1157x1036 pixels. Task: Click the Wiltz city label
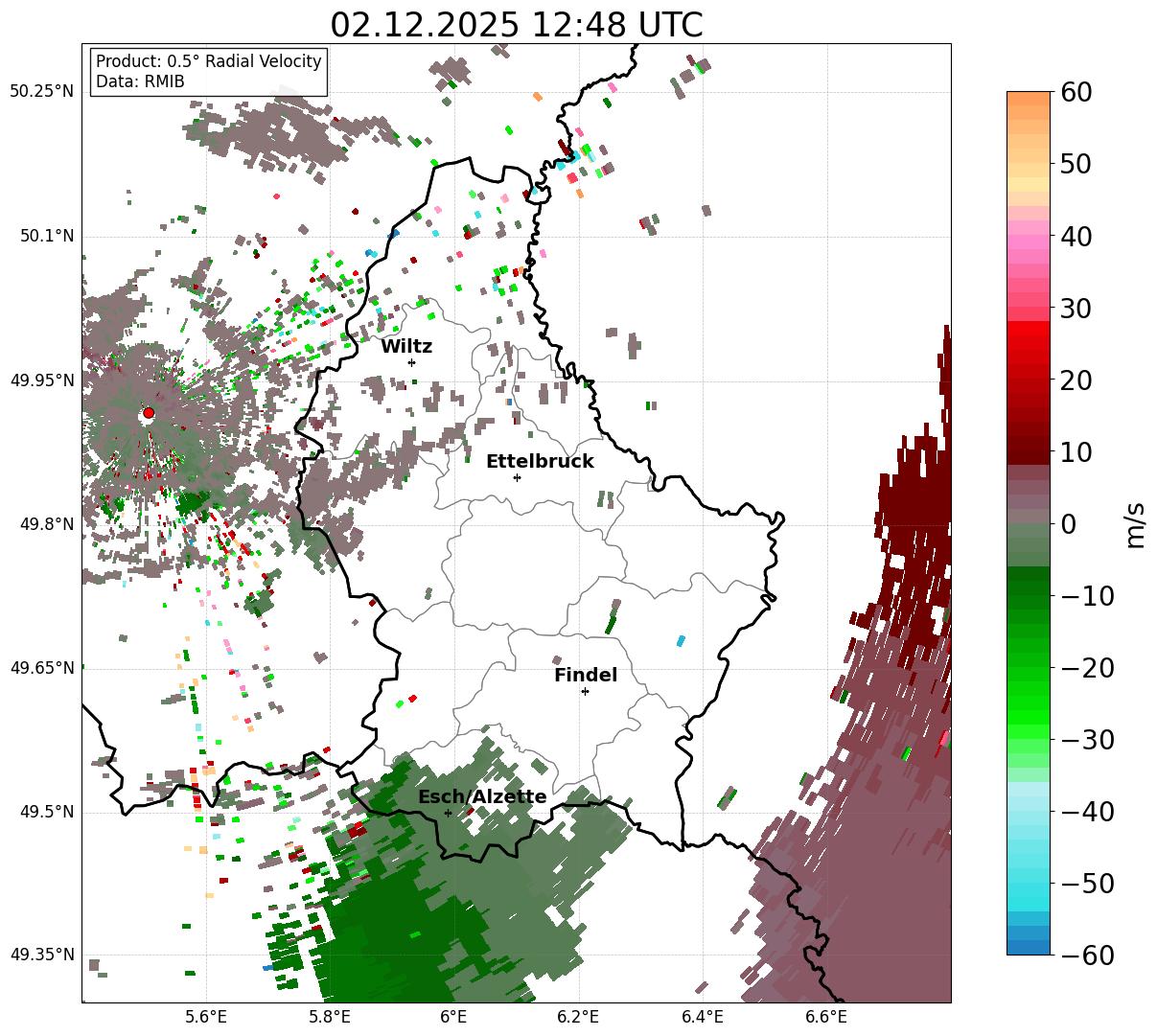406,347
